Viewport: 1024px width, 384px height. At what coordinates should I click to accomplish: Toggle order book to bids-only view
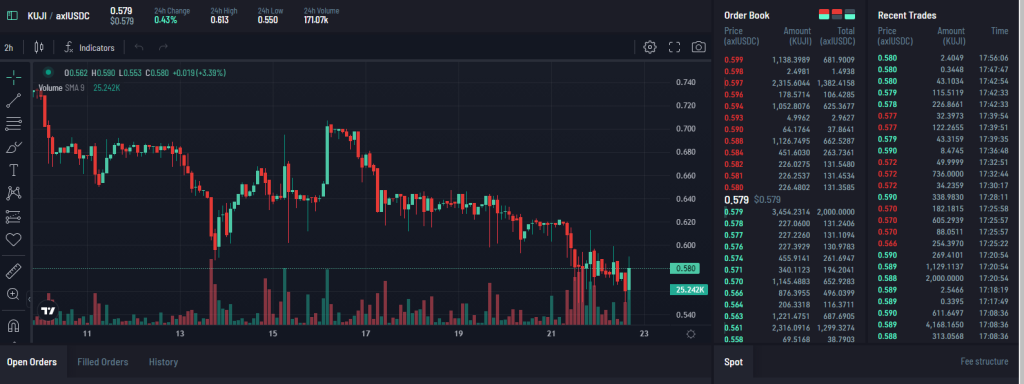point(850,14)
